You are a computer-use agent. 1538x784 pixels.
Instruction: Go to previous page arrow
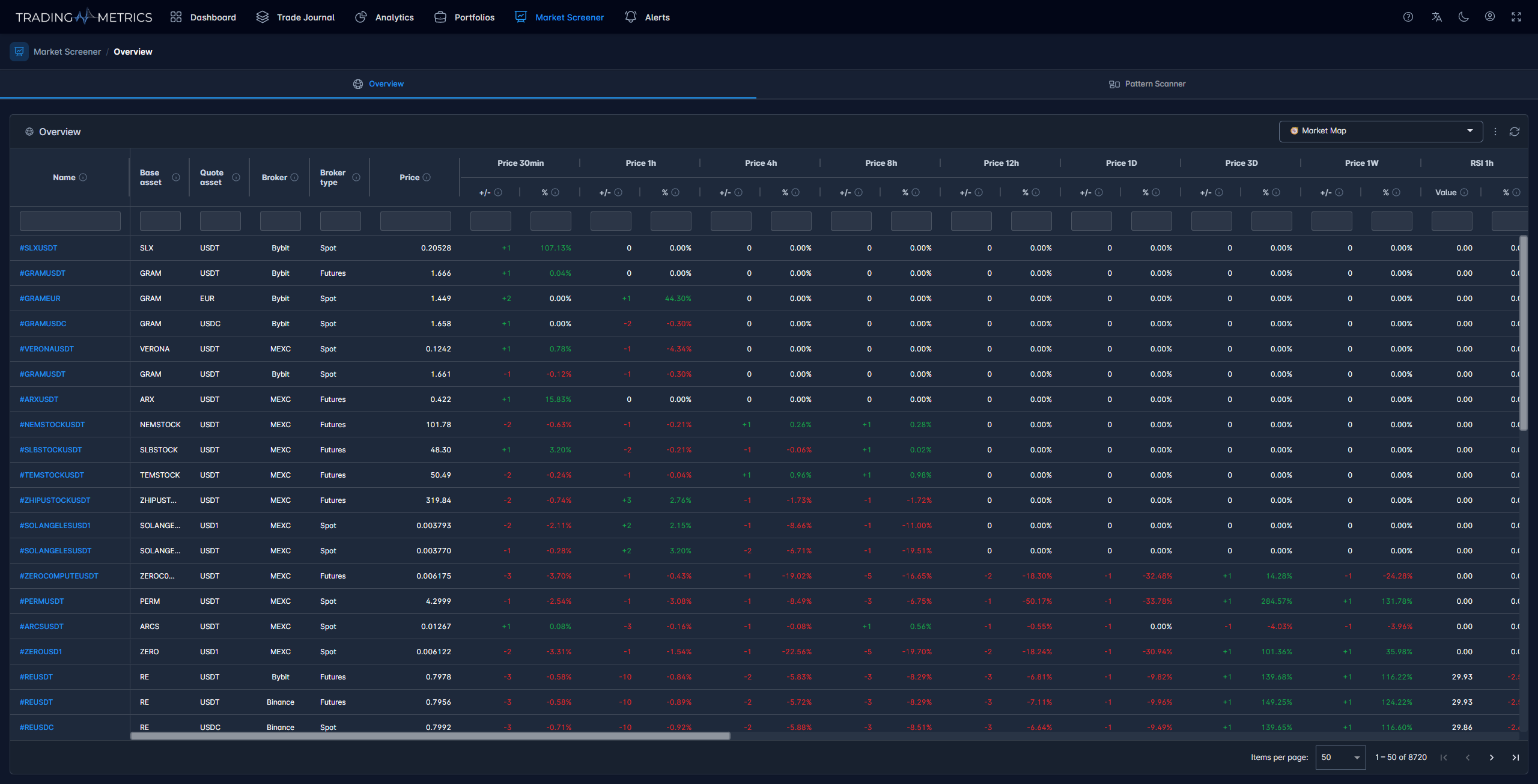point(1468,758)
